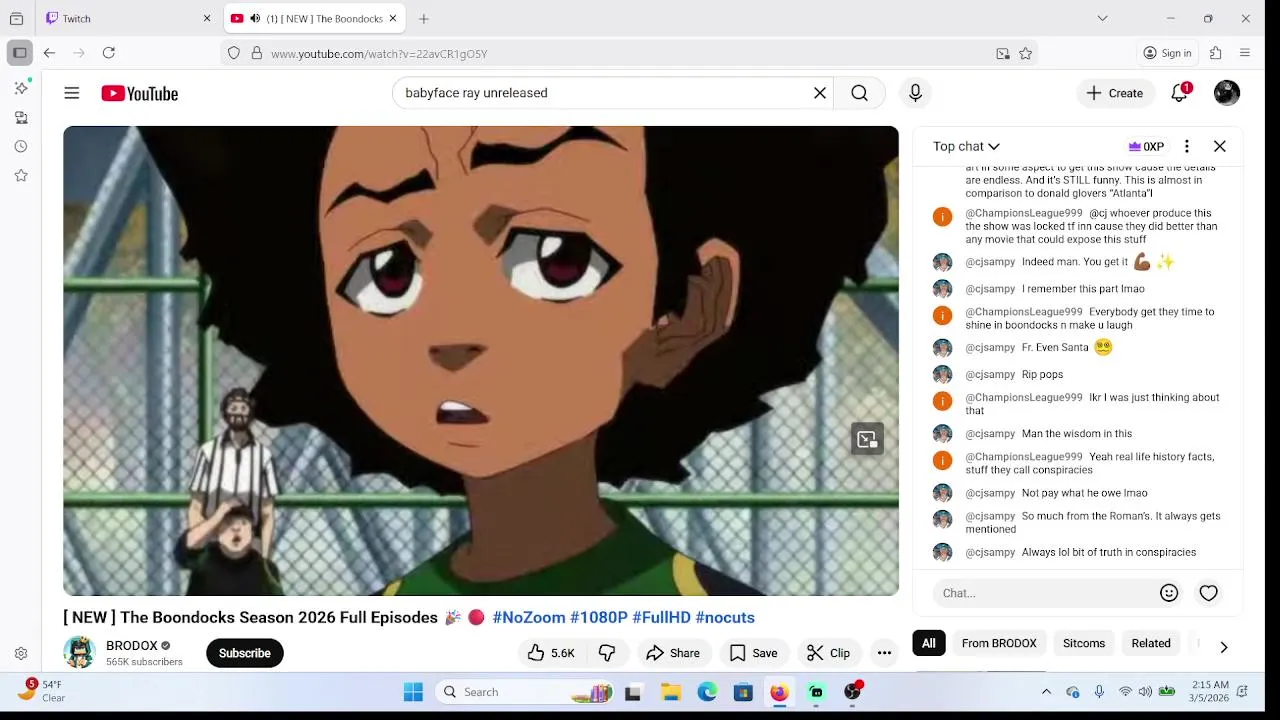
Task: Open Bookmarks star in the sidebar
Action: [21, 175]
